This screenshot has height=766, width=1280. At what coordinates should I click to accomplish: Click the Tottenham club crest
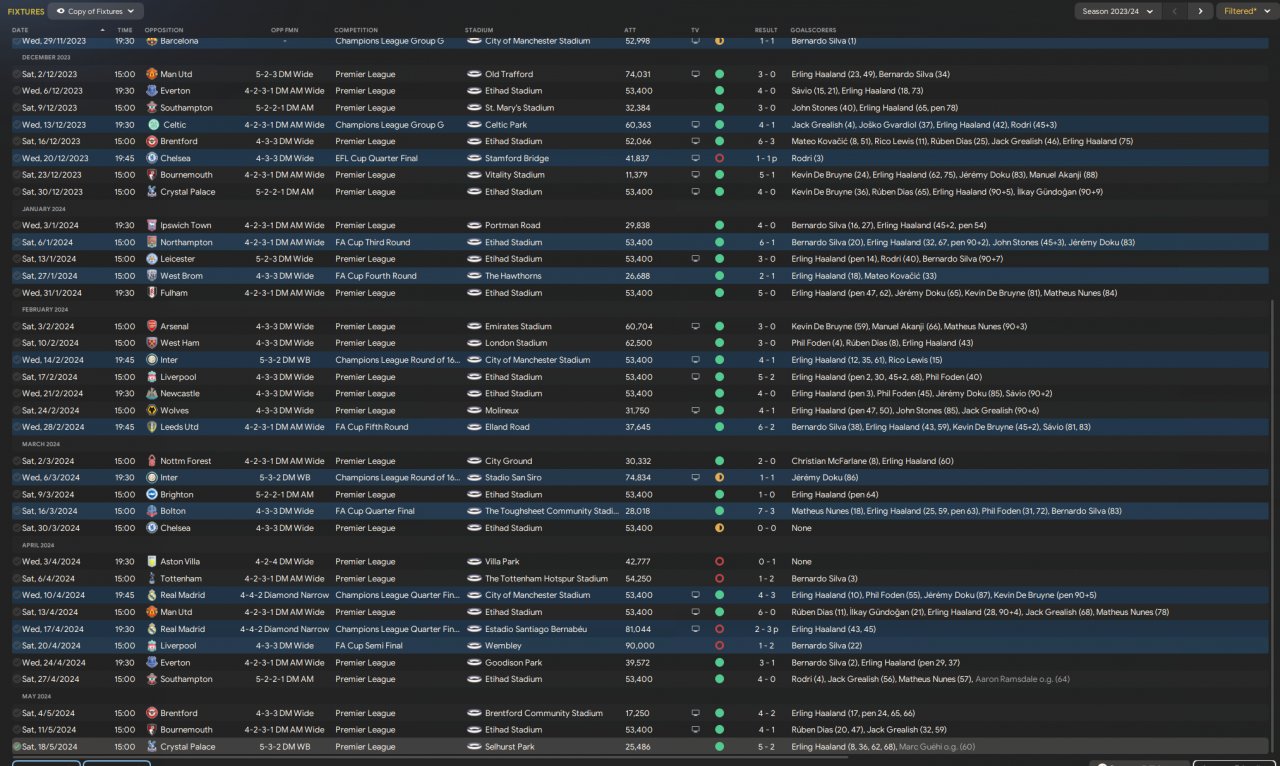point(152,579)
